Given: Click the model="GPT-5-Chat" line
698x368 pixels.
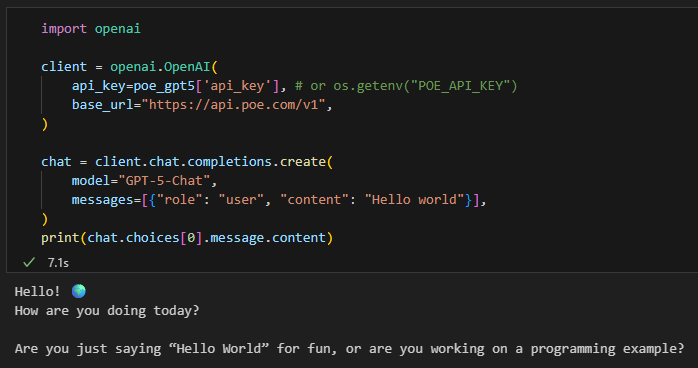Looking at the screenshot, I should [144, 181].
